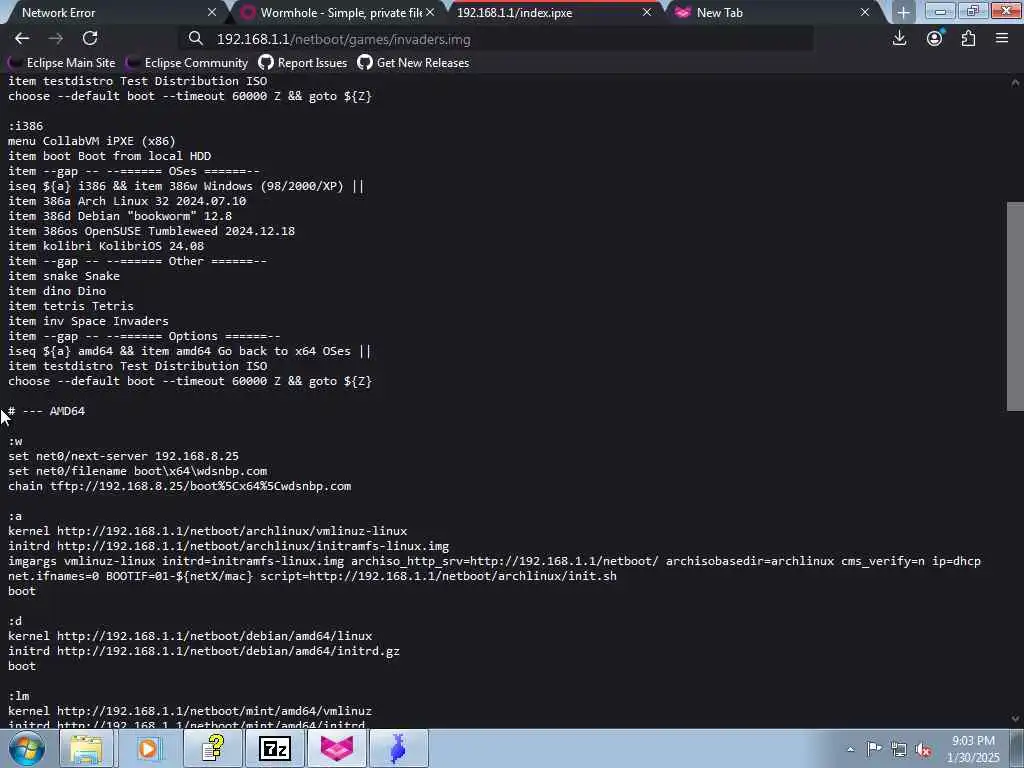
Task: Click the line 'item 386a Arch Linux 32 2024.07.10'
Action: (x=127, y=201)
